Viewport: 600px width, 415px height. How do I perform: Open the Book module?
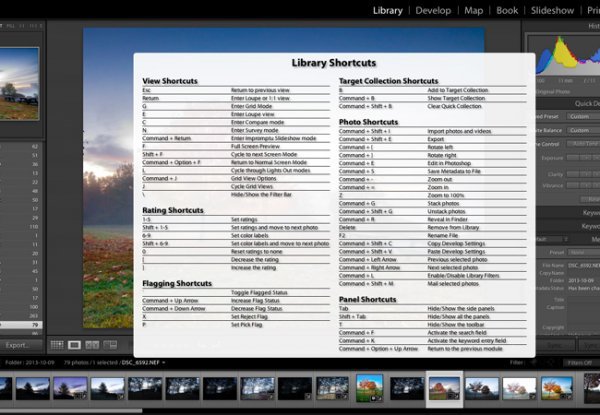507,10
